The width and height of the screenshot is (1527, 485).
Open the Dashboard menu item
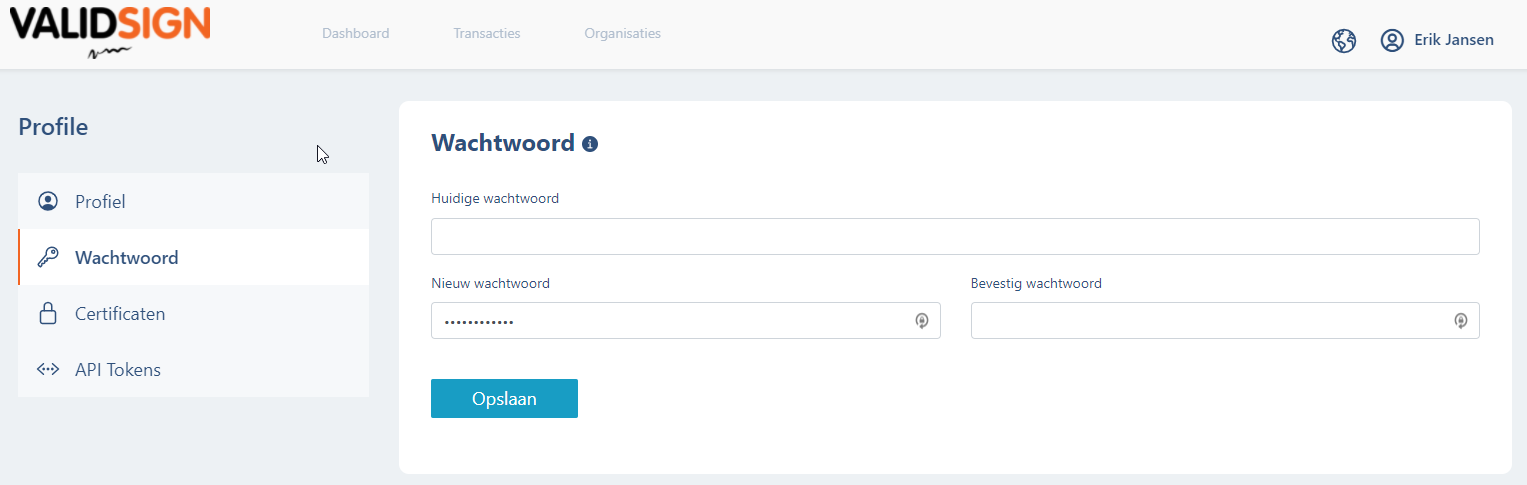coord(356,33)
